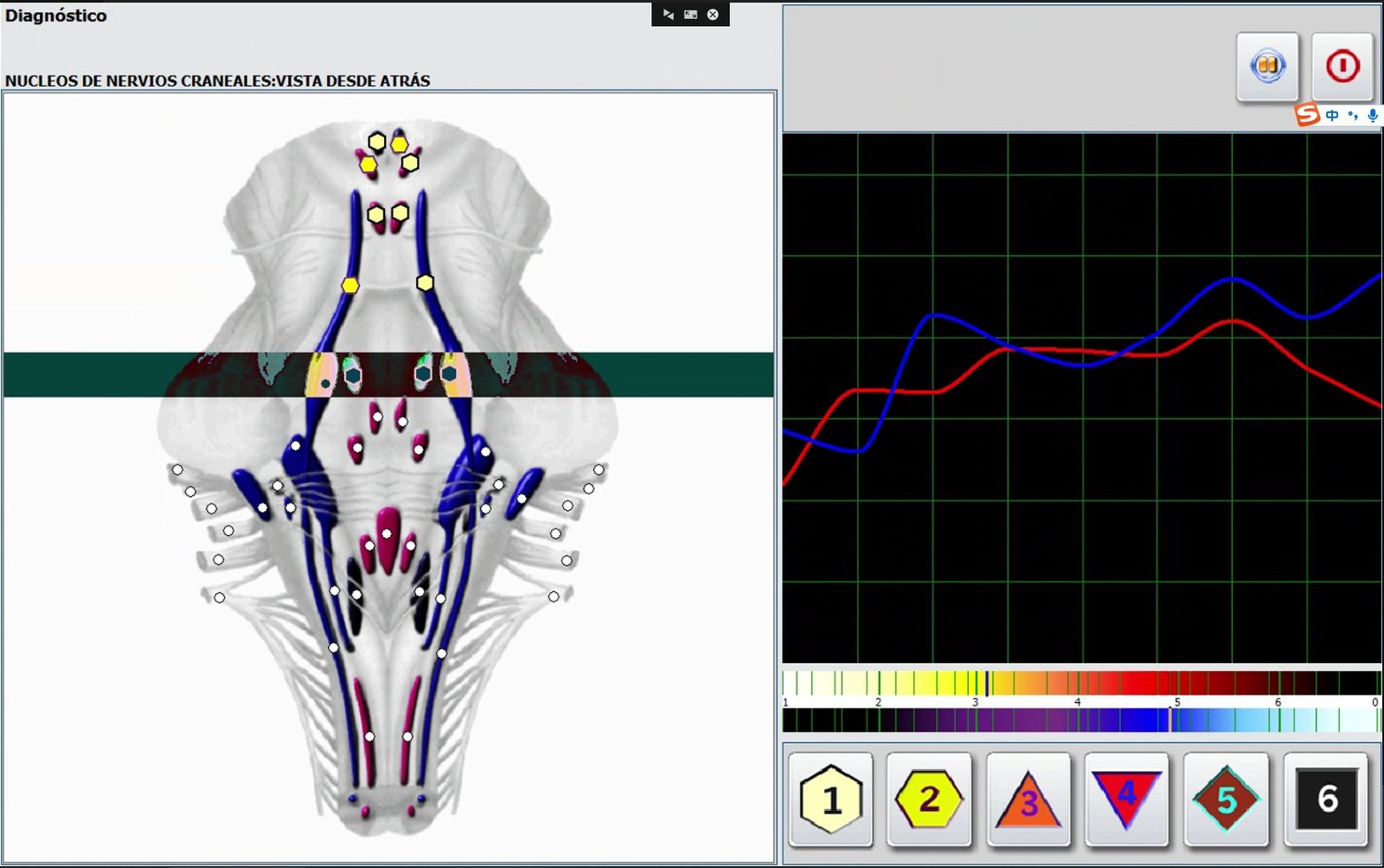
Task: Choose the orange triangle level 3 button
Action: [x=1028, y=800]
